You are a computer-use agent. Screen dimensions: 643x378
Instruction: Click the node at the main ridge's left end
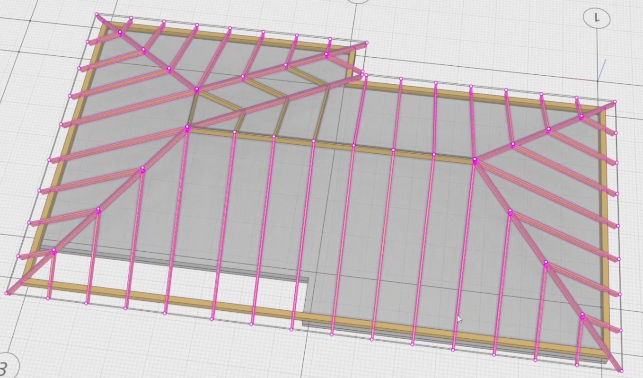pos(187,129)
